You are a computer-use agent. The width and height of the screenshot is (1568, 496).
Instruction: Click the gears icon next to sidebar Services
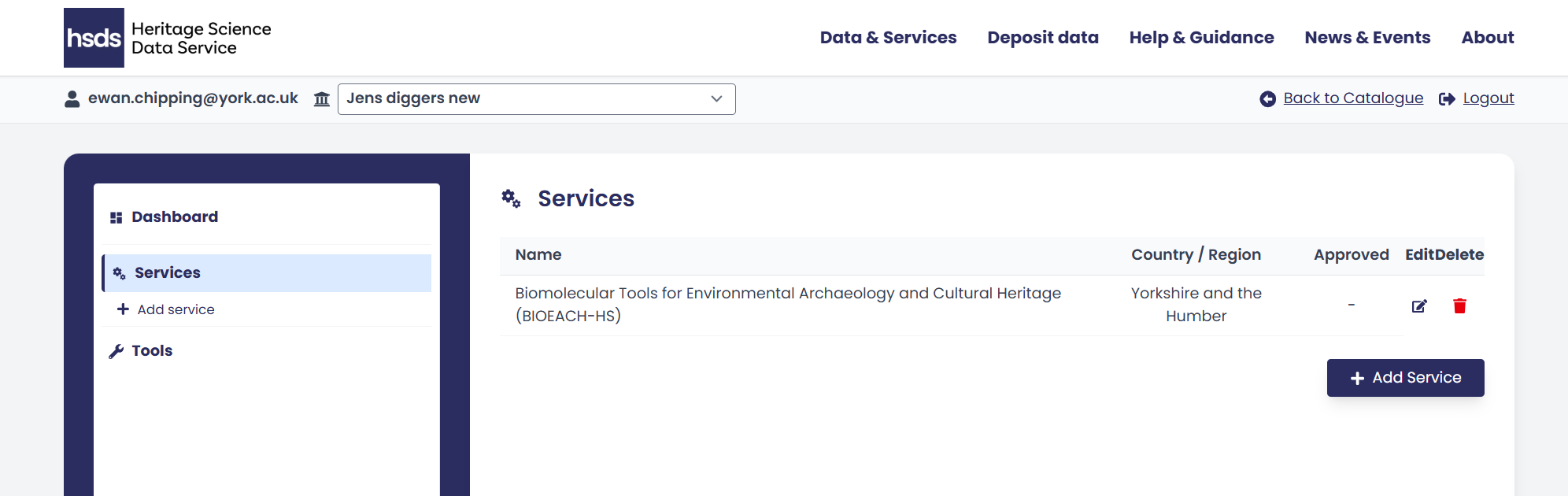[120, 273]
